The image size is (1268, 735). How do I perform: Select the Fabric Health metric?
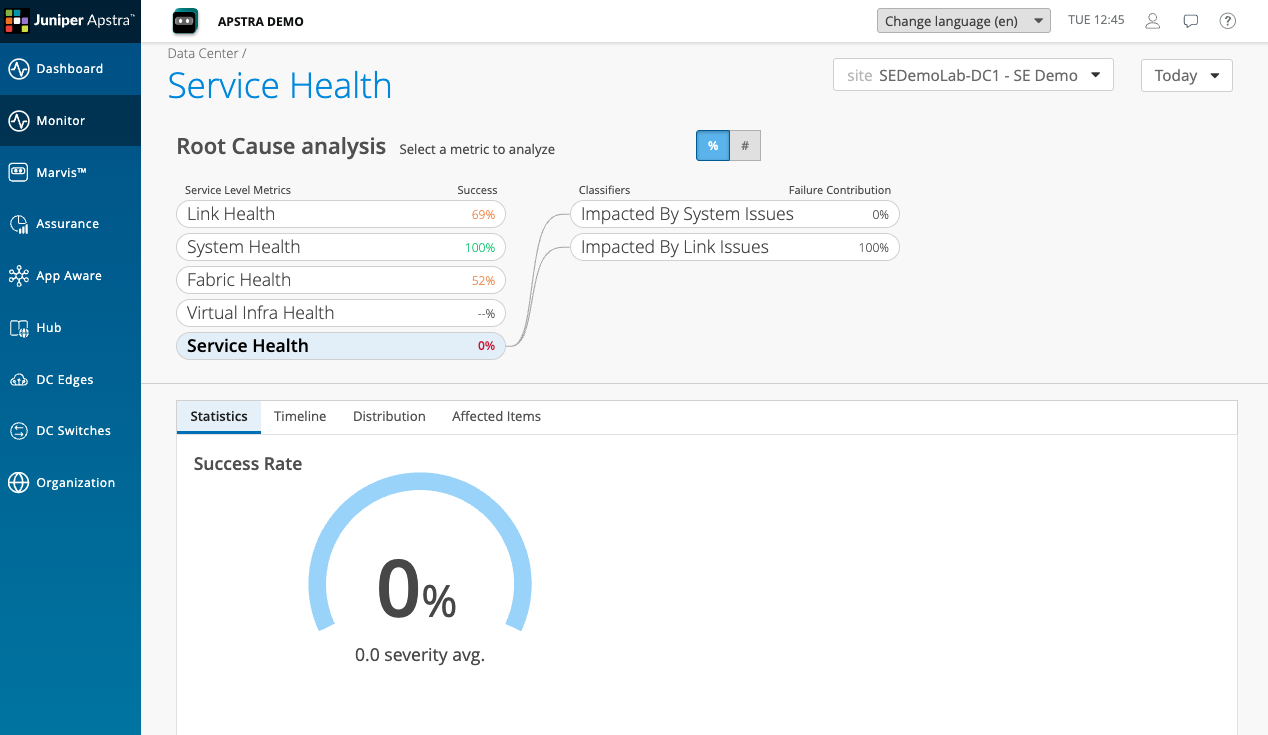[x=341, y=280]
